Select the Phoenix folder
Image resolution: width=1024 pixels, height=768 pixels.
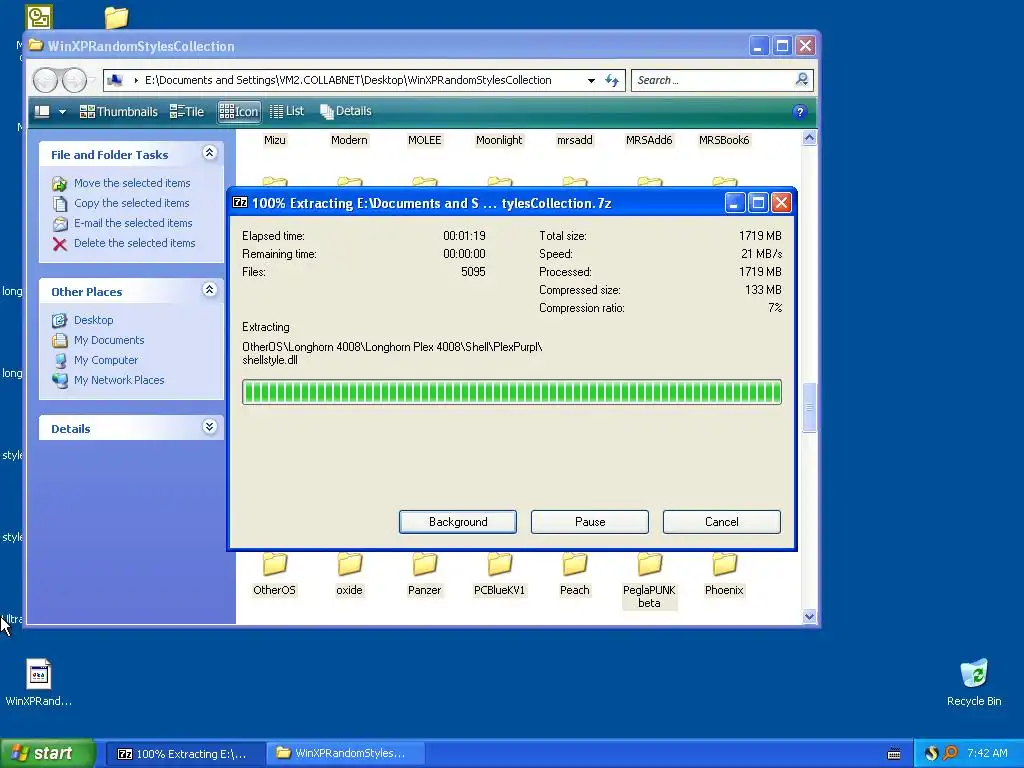pos(724,575)
